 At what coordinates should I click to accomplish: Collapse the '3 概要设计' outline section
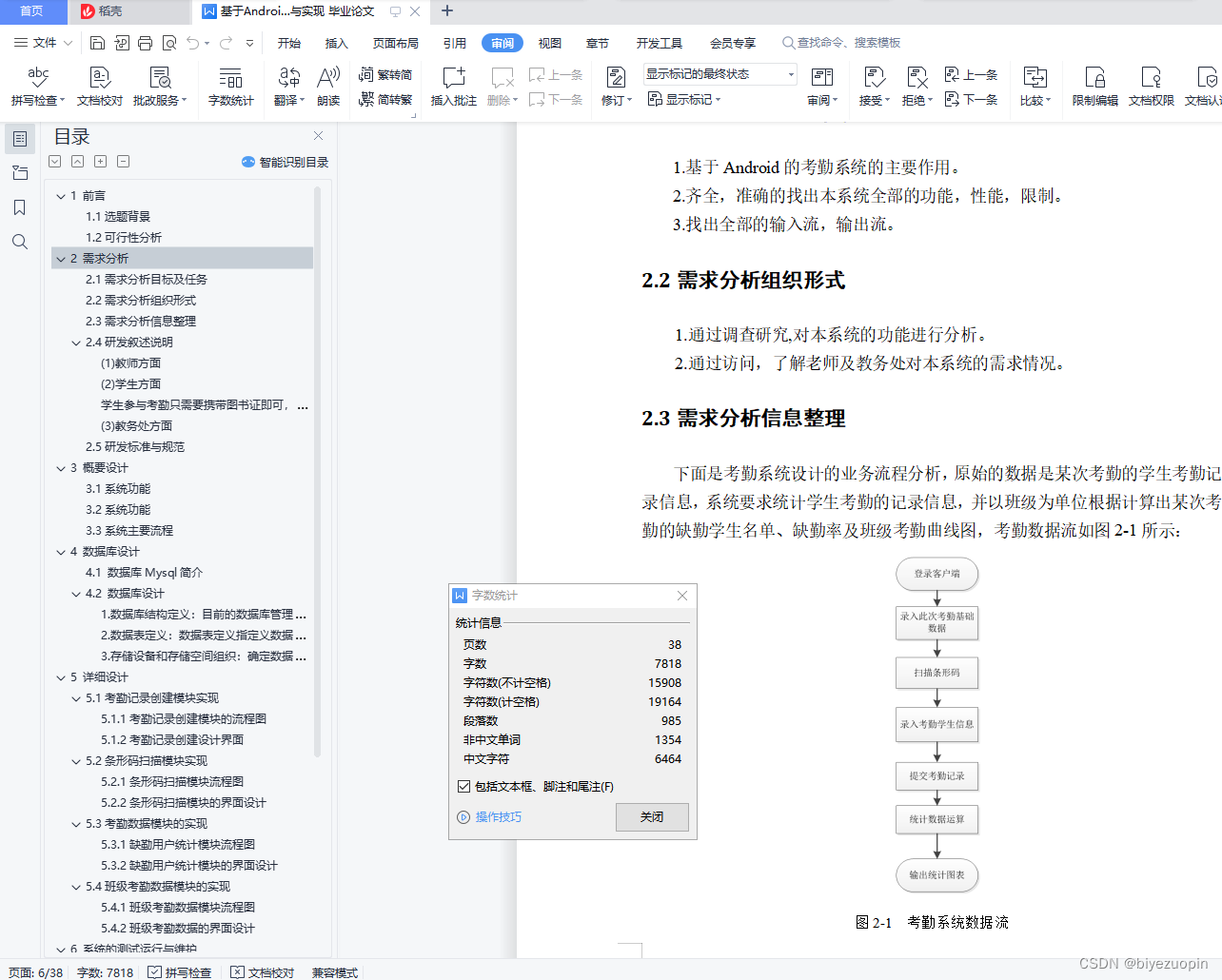pos(61,468)
